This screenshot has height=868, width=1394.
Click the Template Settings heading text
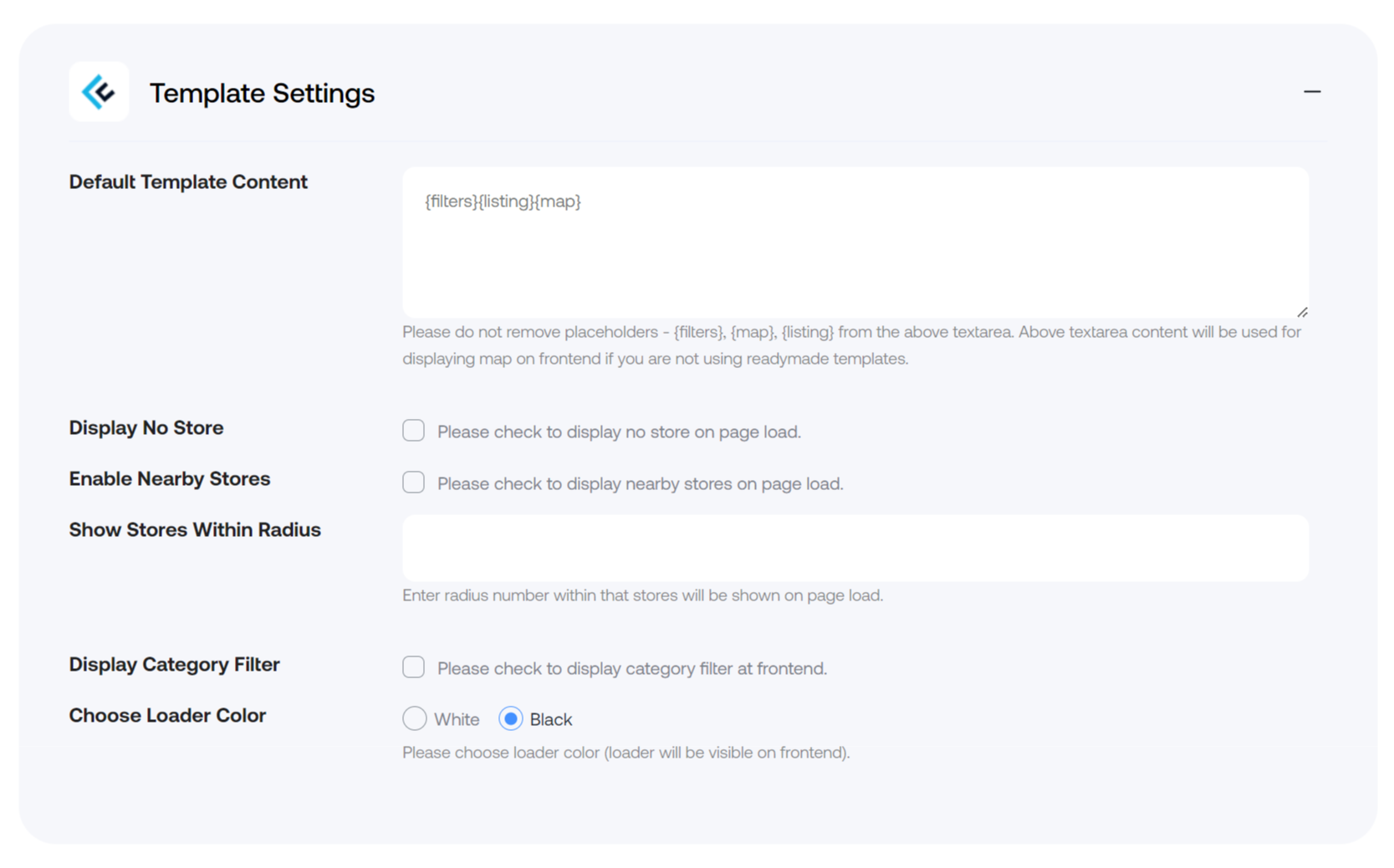pos(262,93)
